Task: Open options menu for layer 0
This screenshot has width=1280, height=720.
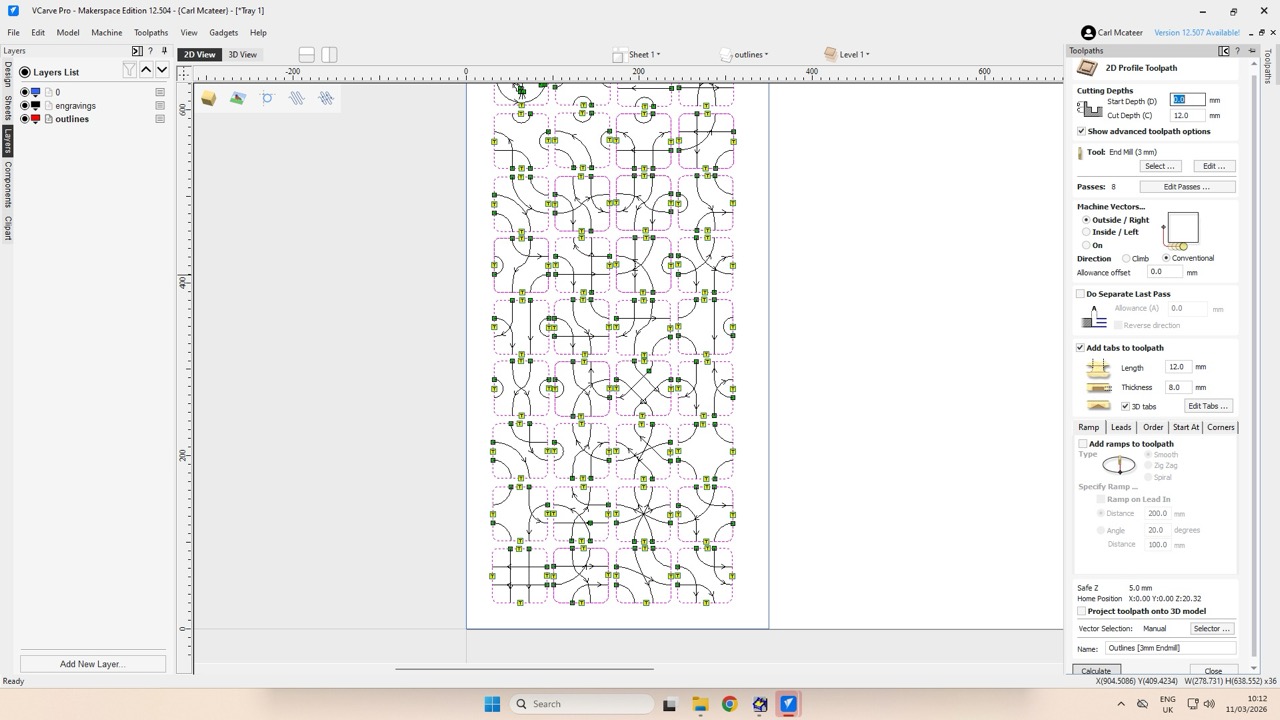Action: point(160,92)
